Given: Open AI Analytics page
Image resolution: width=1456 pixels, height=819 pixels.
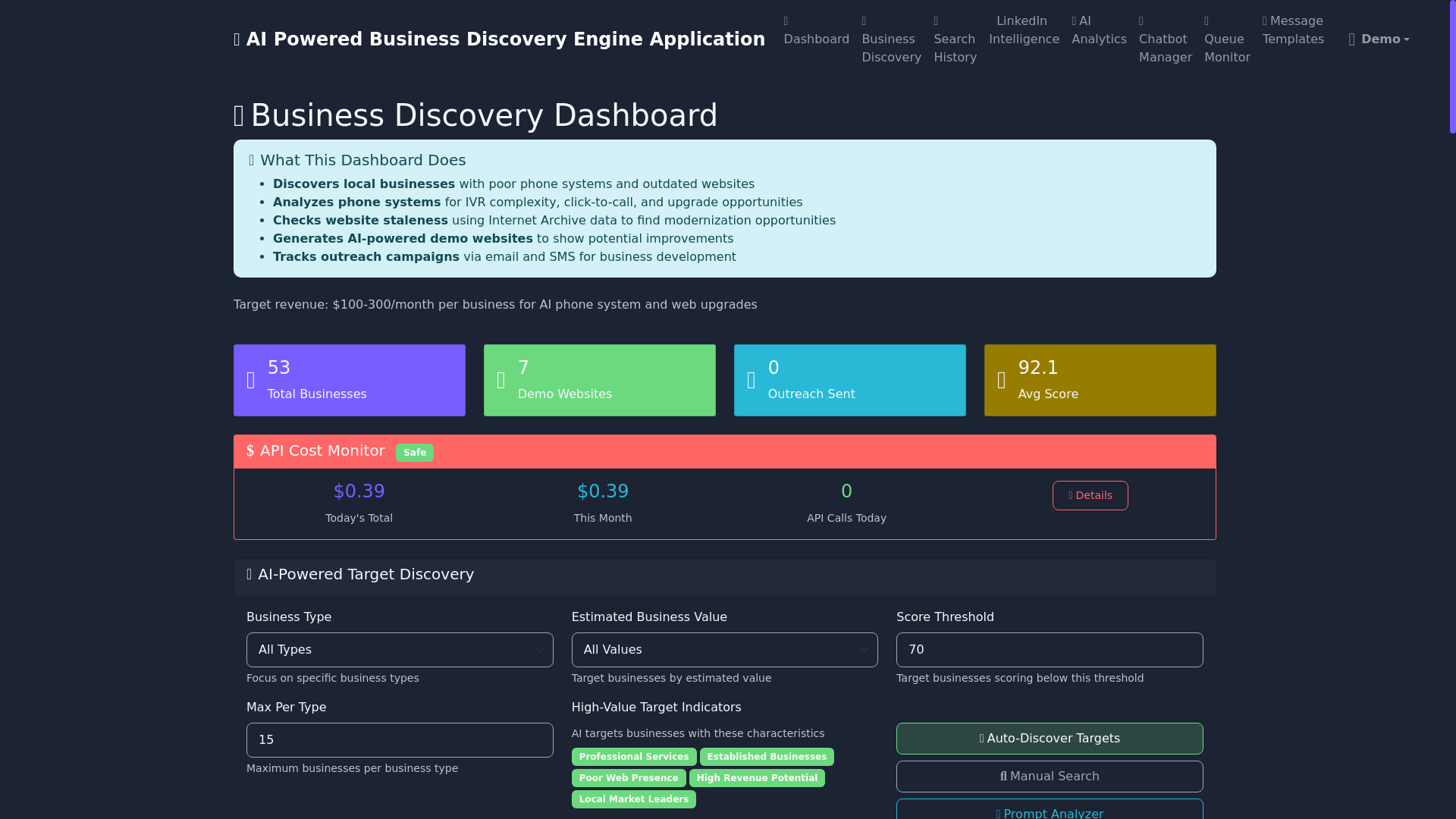Looking at the screenshot, I should [1099, 30].
